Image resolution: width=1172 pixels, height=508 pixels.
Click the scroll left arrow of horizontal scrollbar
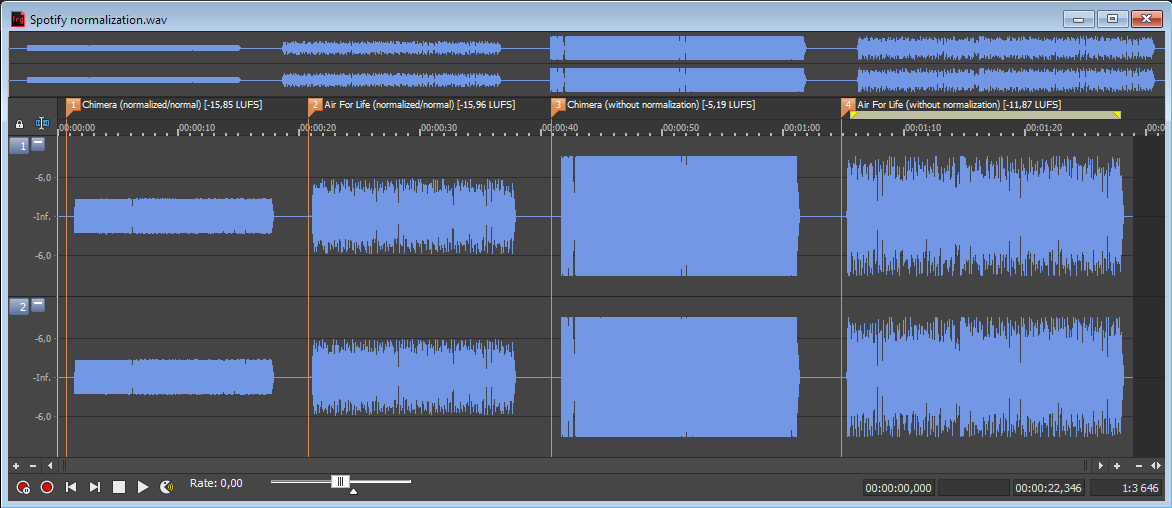(50, 465)
